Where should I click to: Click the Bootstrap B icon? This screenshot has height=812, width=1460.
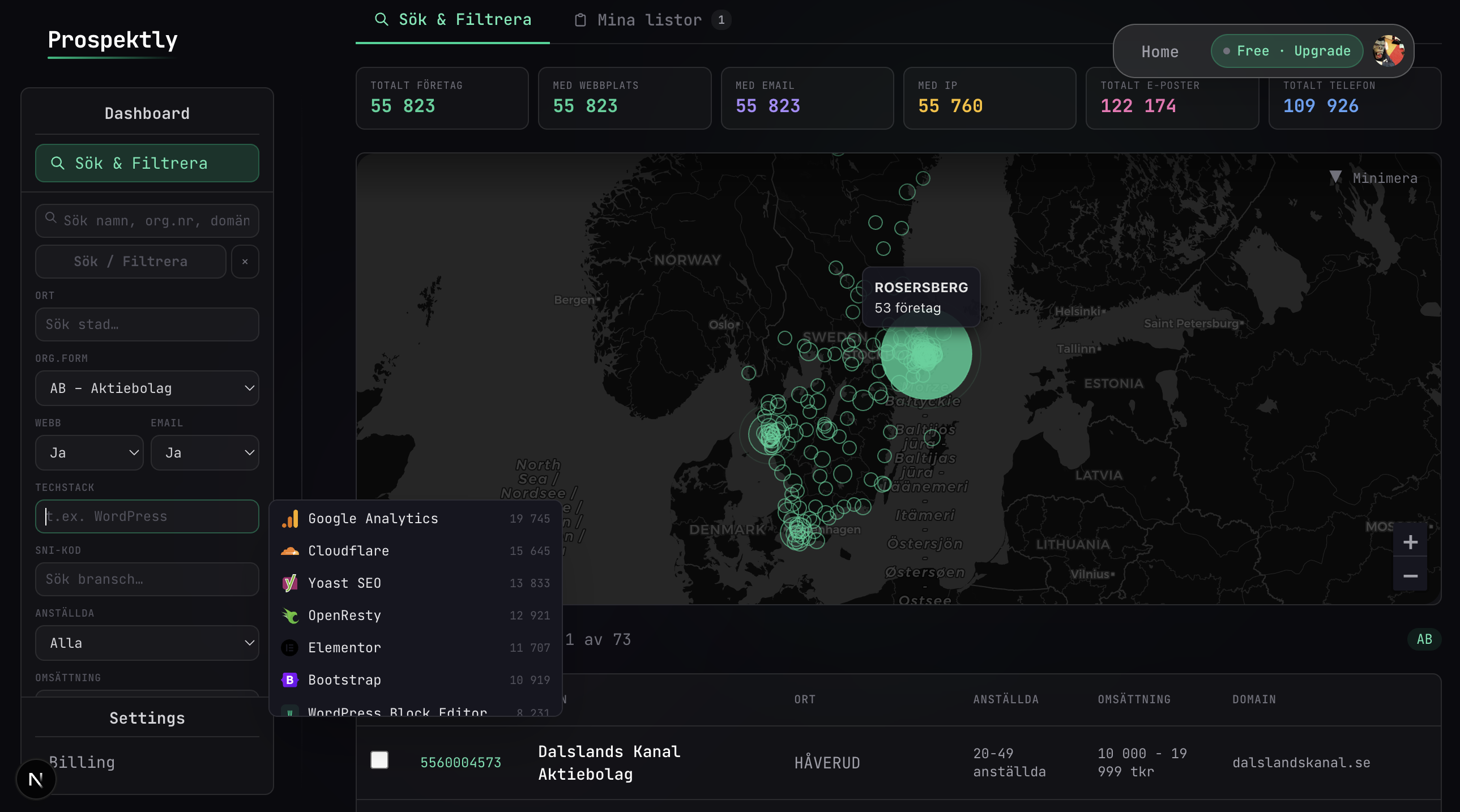[289, 680]
